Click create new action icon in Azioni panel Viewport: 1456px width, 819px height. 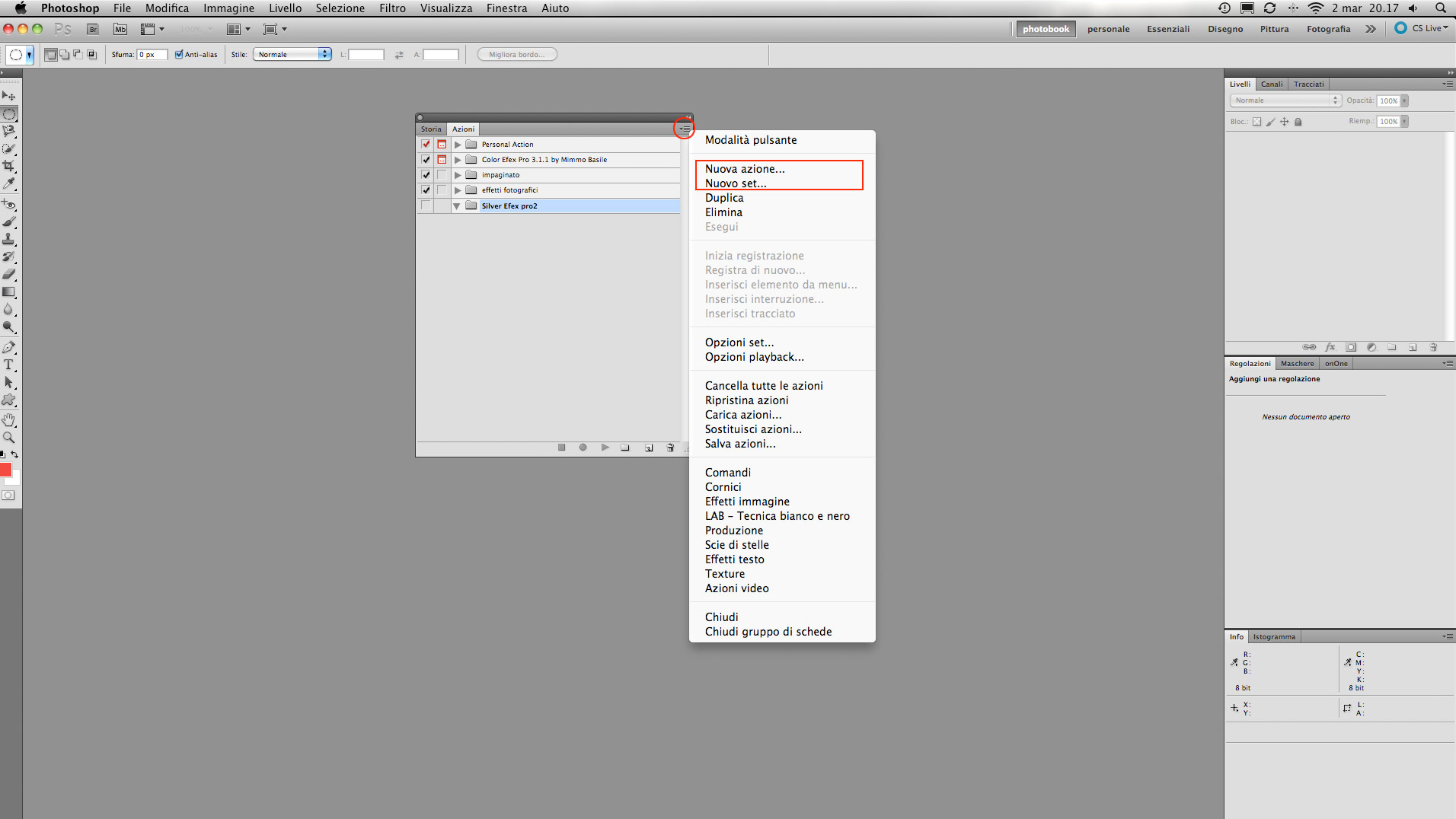click(x=649, y=448)
